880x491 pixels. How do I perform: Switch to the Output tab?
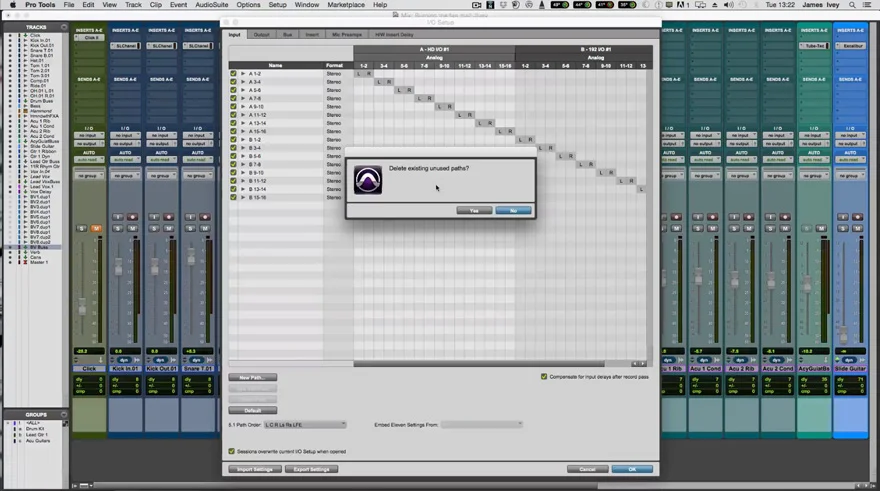pos(262,35)
